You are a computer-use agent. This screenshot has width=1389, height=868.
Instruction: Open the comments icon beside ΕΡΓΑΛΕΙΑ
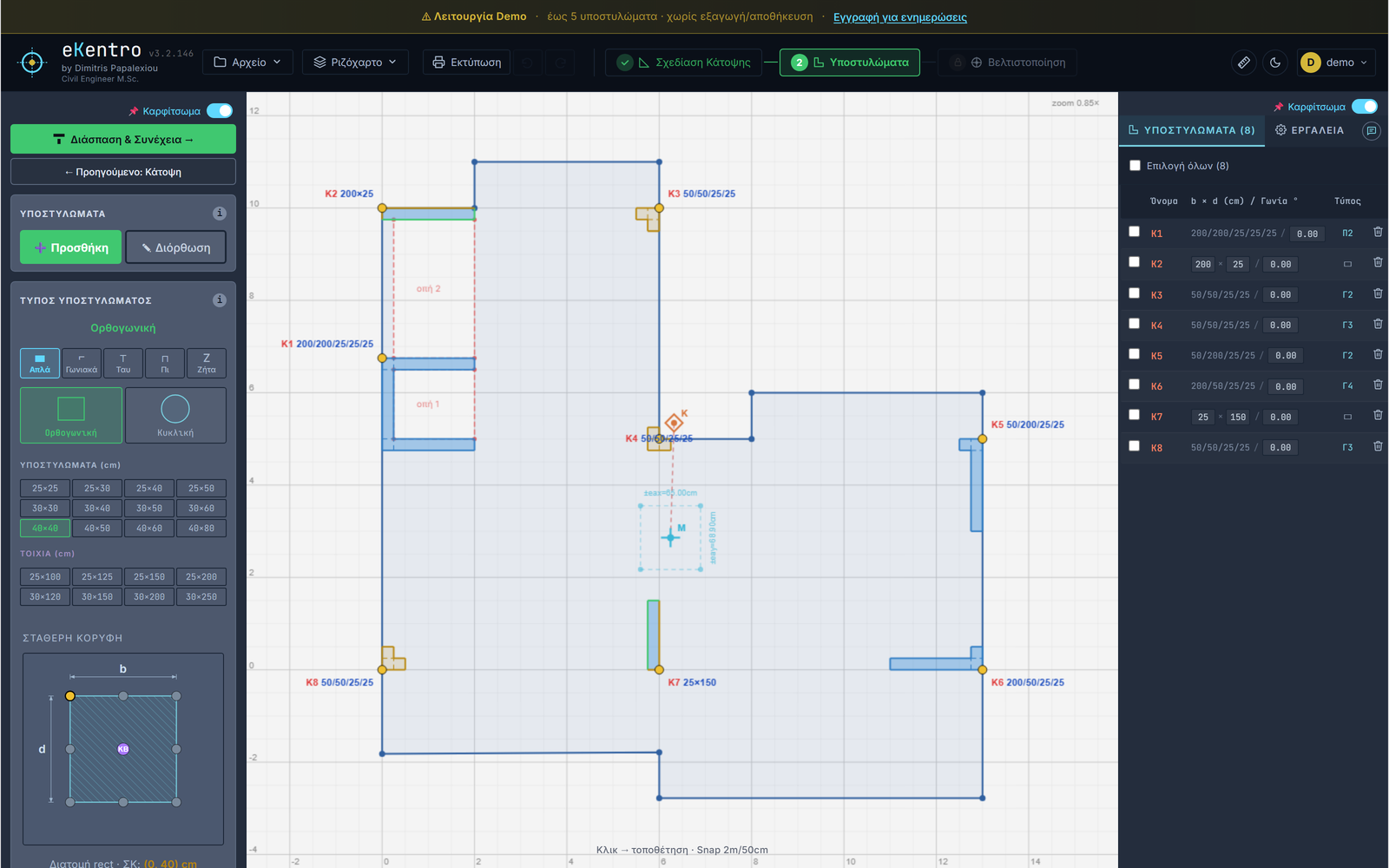[x=1372, y=130]
